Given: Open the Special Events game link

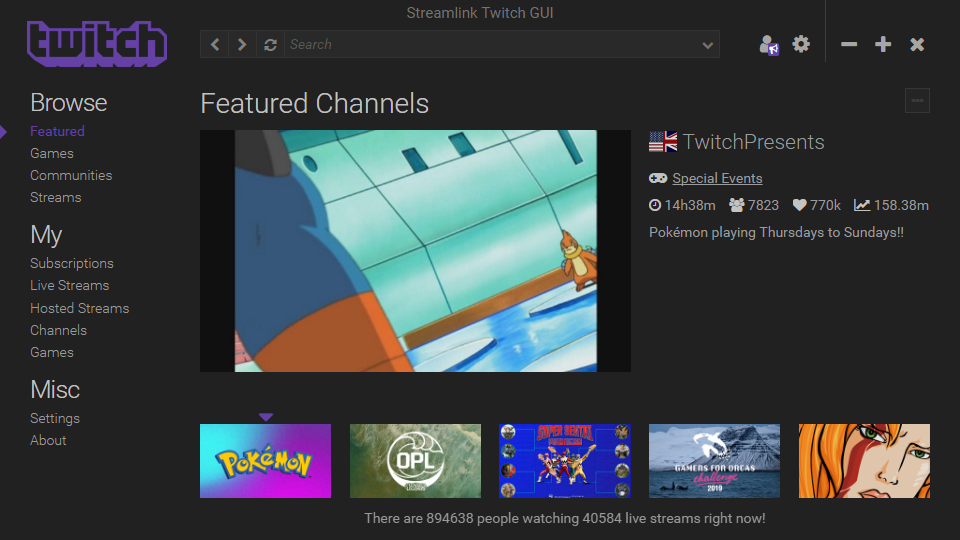Looking at the screenshot, I should tap(717, 178).
